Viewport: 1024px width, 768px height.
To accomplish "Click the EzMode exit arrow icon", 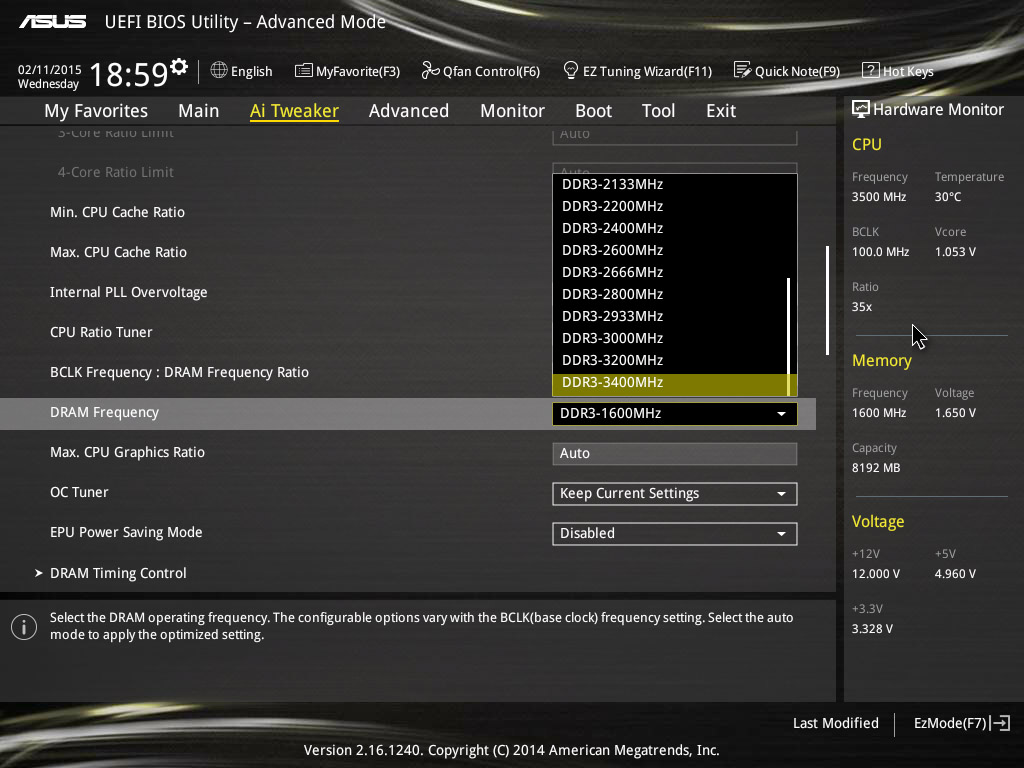I will pyautogui.click(x=1000, y=723).
